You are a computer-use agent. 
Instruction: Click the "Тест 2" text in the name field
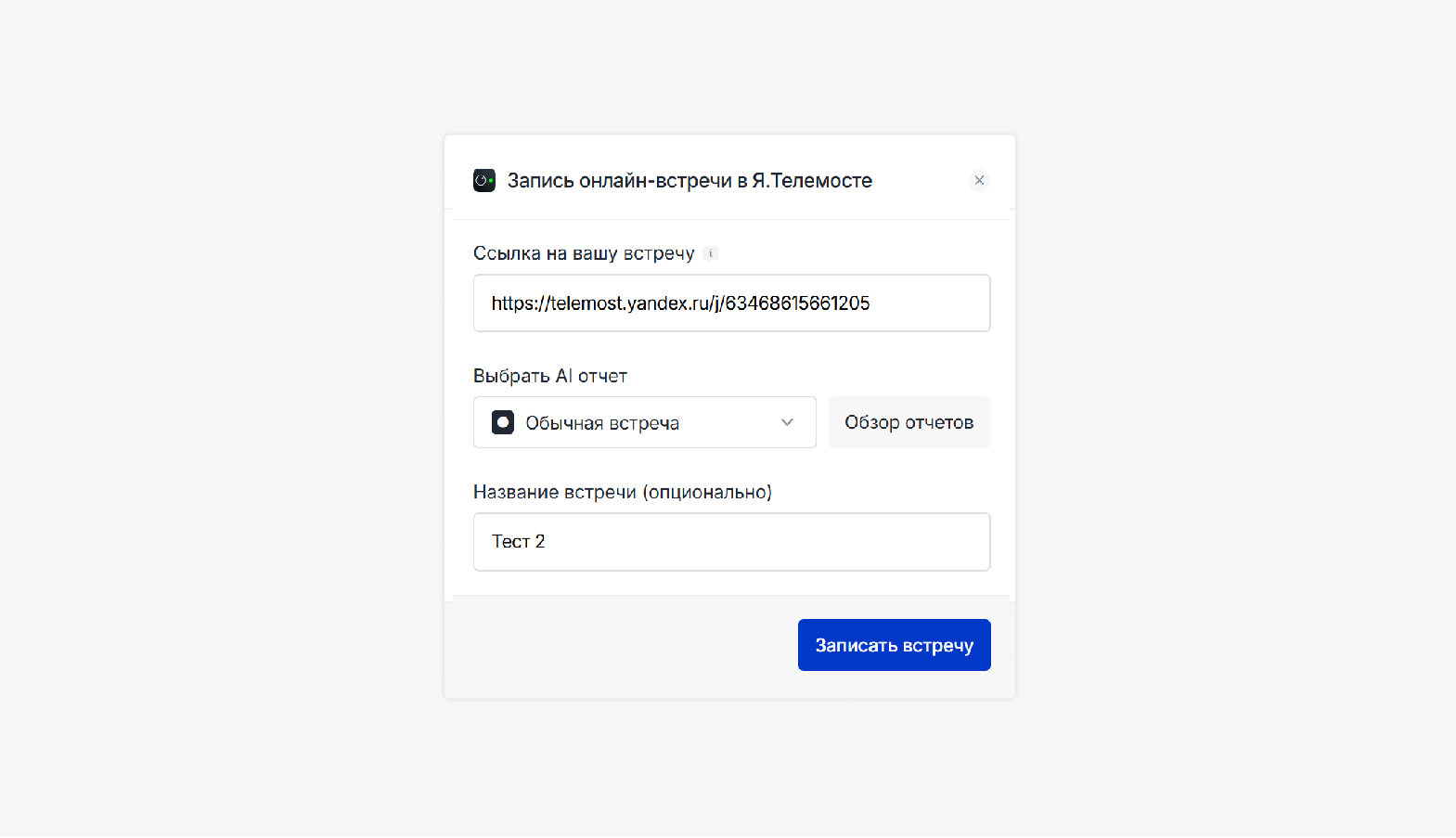518,542
